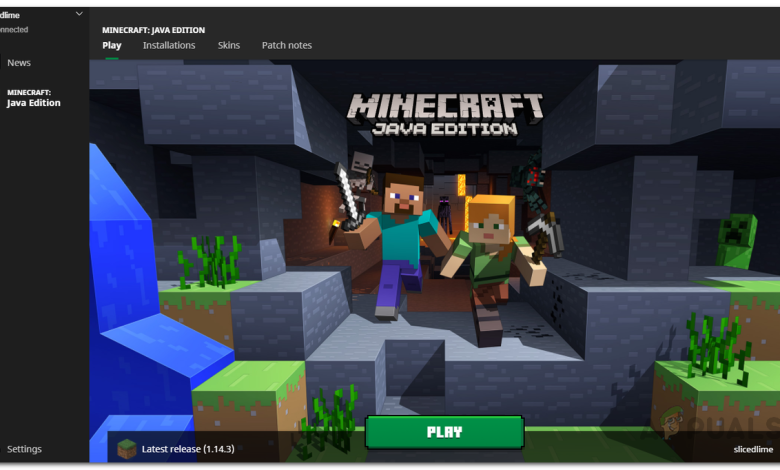Screen dimensions: 780x470
Task: Open Settings in the sidebar
Action: click(24, 449)
